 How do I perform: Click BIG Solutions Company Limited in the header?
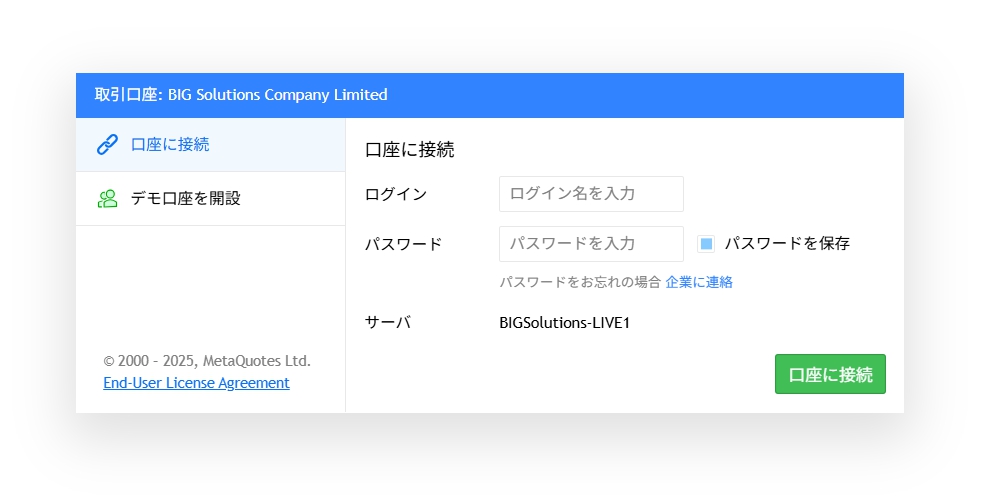(277, 95)
